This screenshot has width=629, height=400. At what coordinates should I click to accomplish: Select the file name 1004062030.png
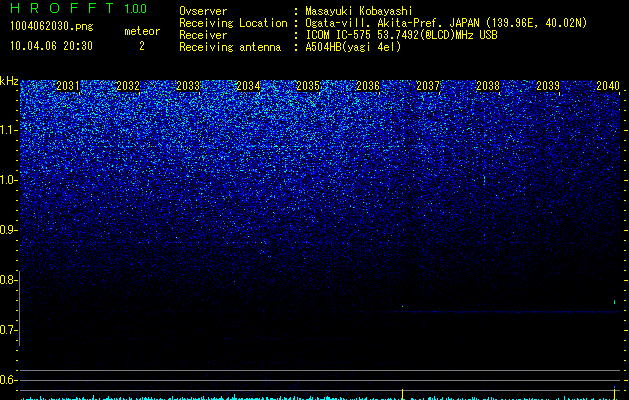point(52,26)
